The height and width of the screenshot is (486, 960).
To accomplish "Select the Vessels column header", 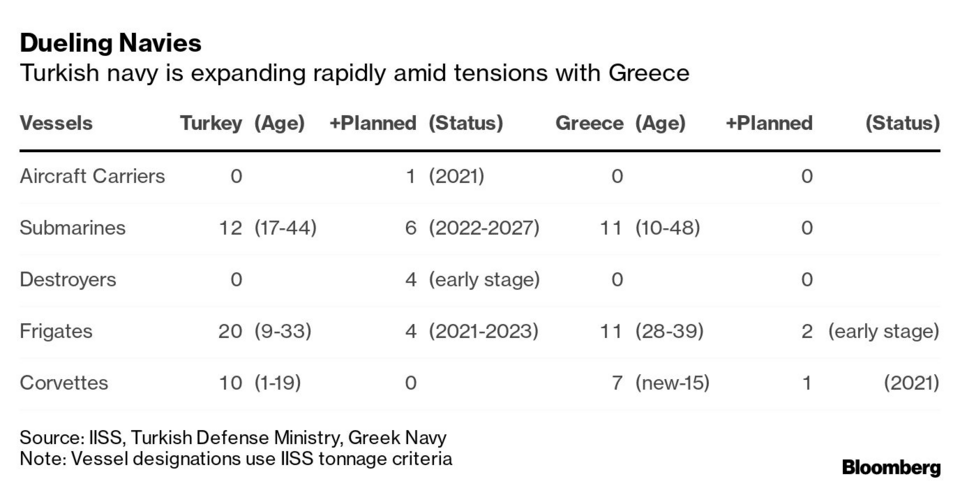I will click(x=56, y=123).
